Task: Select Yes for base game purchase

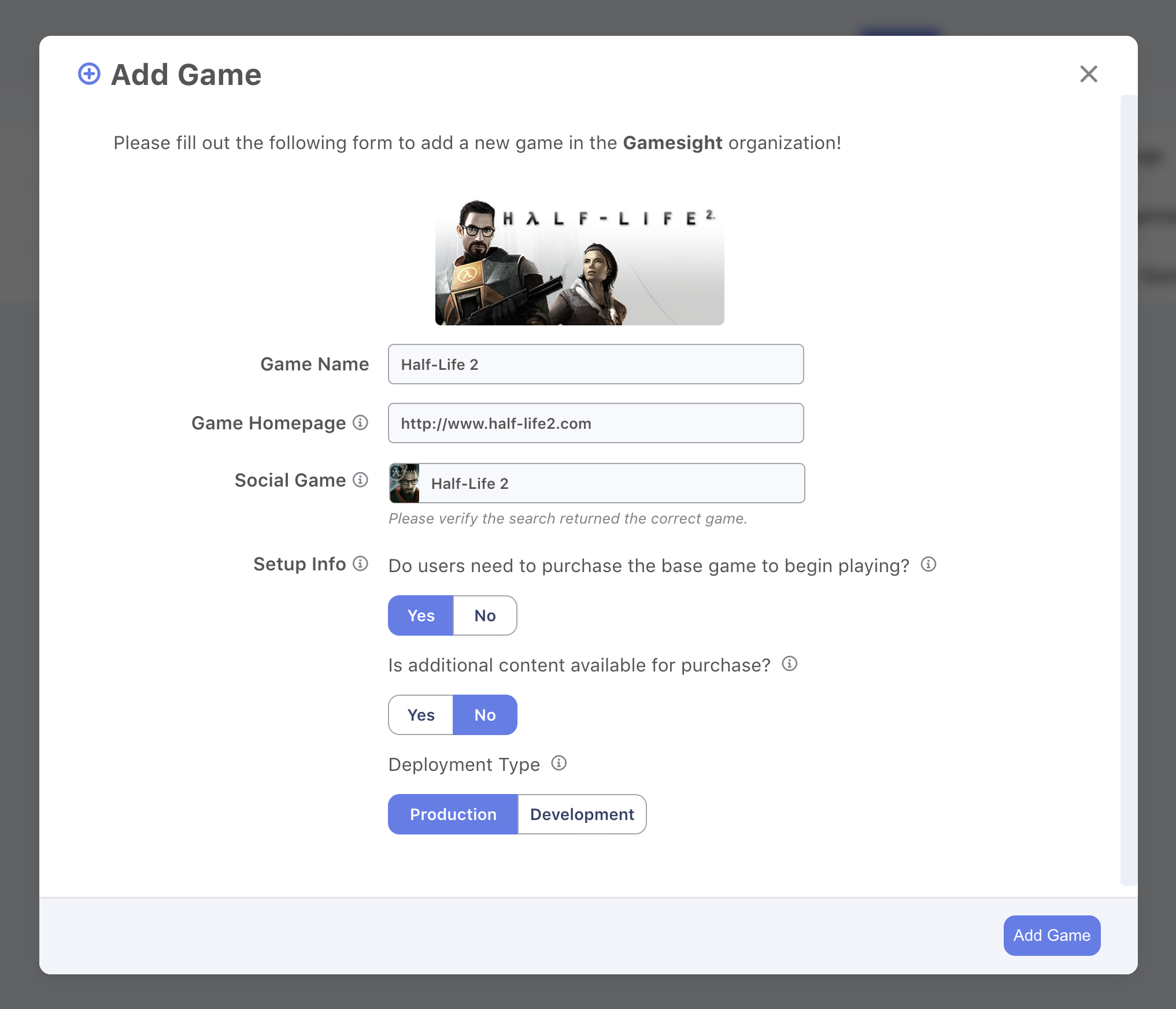Action: click(421, 615)
